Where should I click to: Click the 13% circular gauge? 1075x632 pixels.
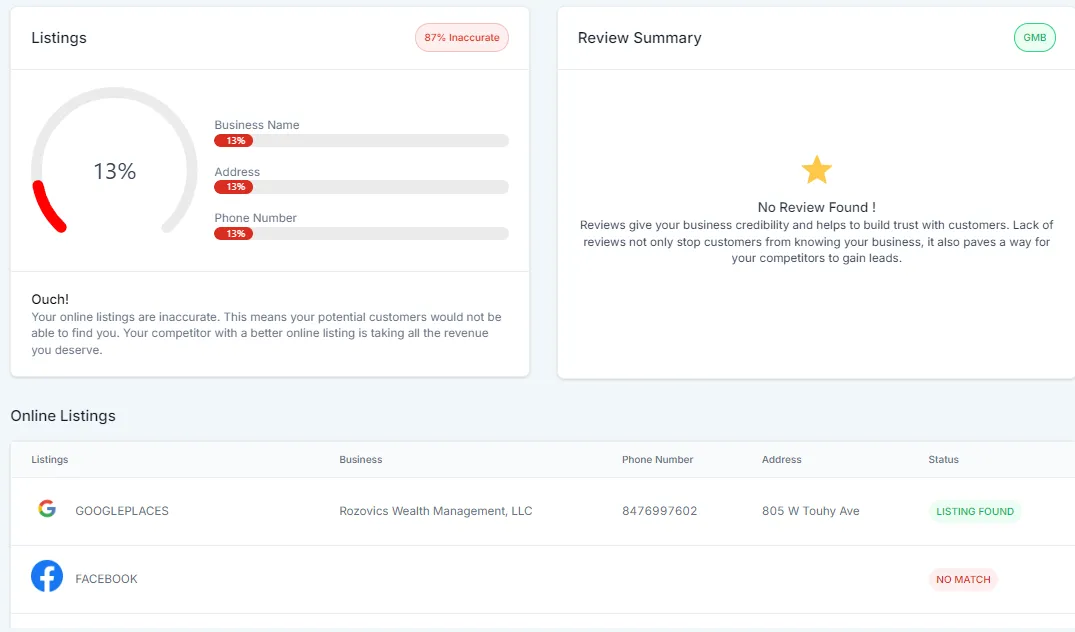pos(114,161)
